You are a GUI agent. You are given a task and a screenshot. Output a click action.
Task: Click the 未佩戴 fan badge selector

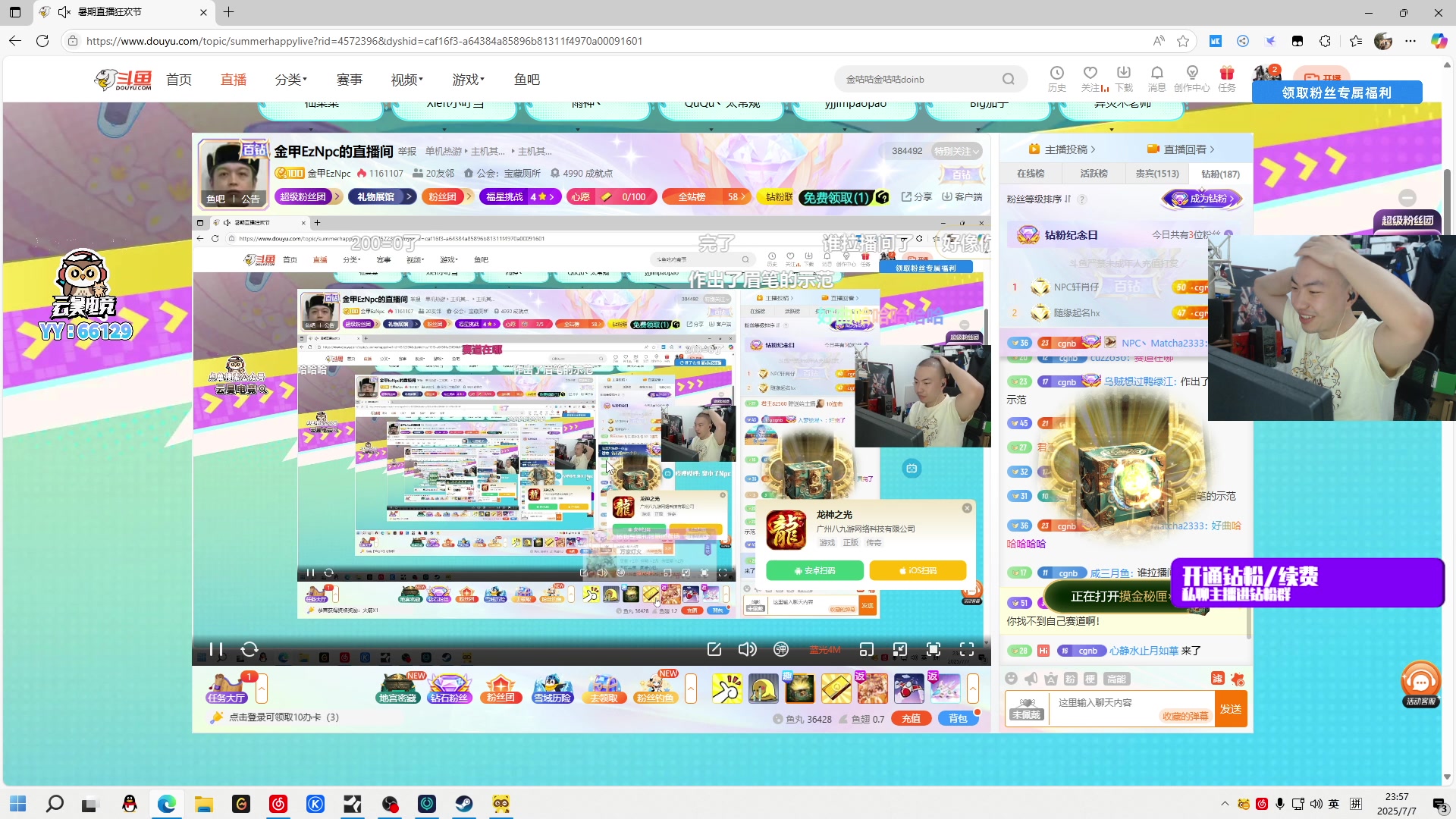[1027, 709]
